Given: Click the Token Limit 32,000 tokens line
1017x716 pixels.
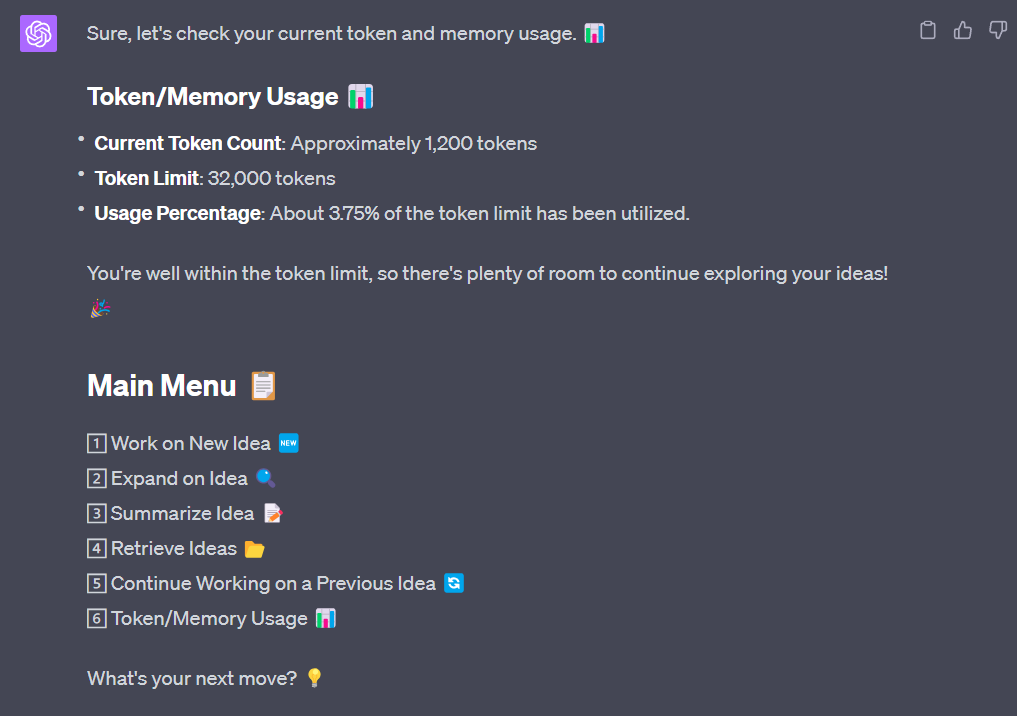Looking at the screenshot, I should [x=215, y=179].
